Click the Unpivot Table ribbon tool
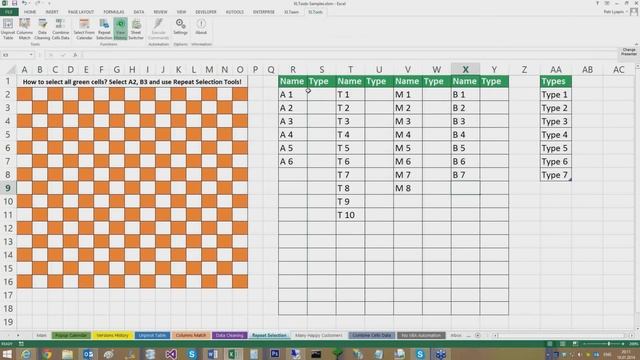This screenshot has height=360, width=640. 8,29
